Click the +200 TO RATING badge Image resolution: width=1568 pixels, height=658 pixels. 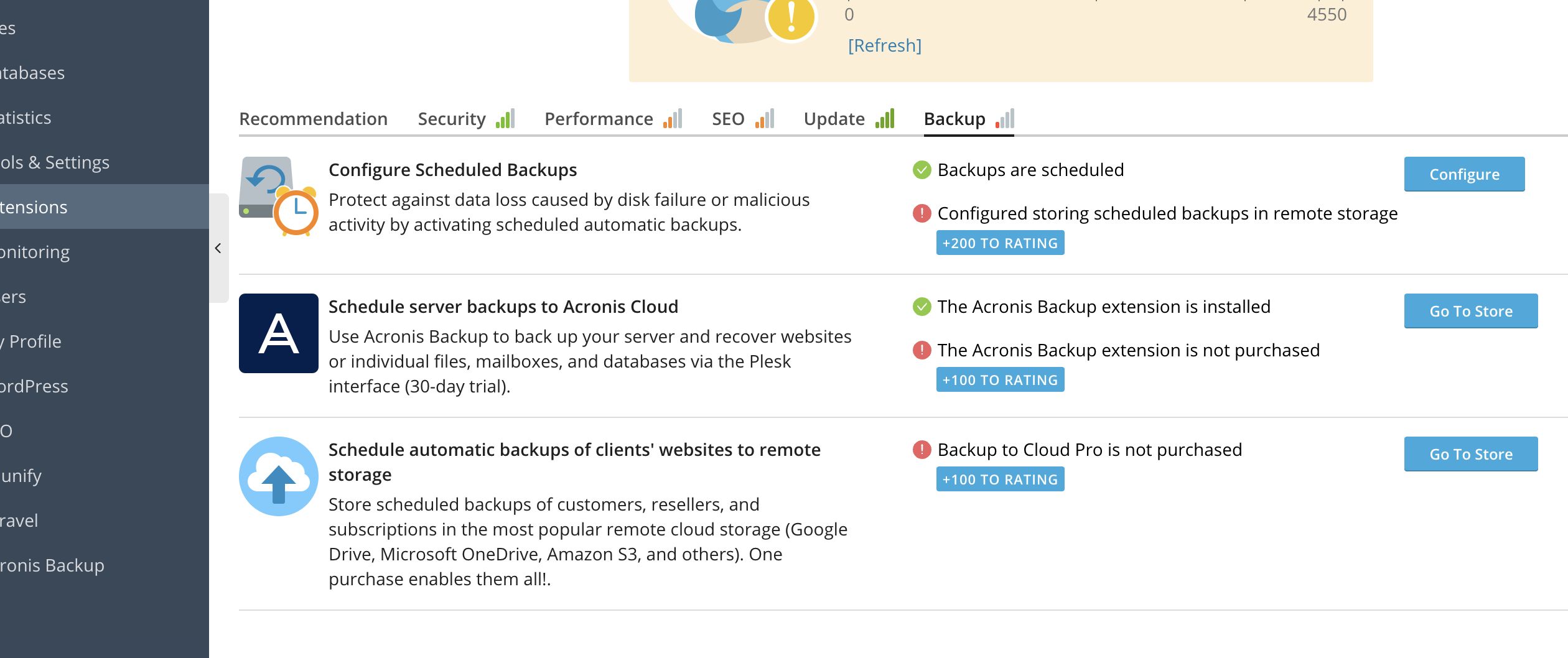point(1001,243)
